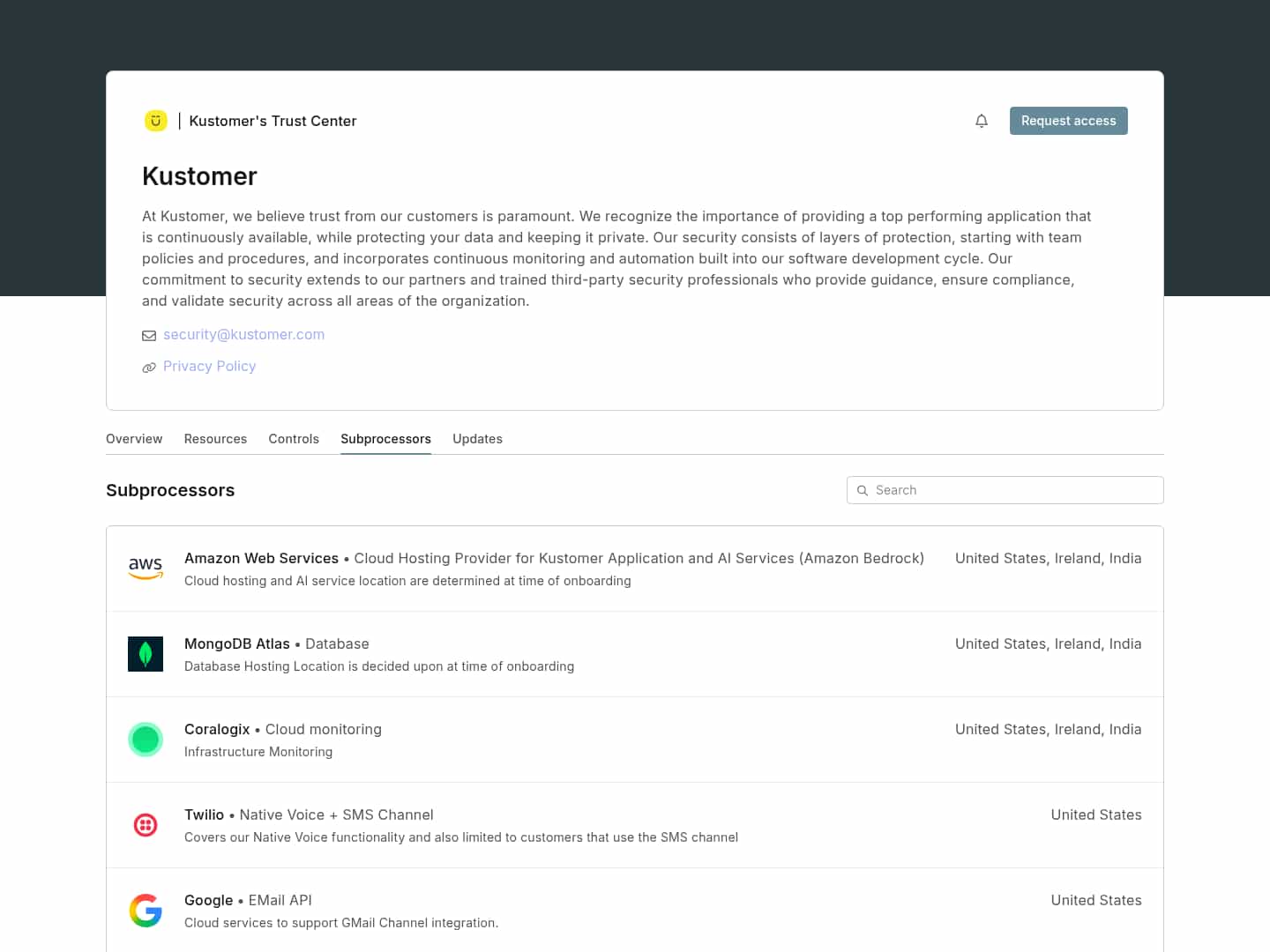Switch to the Overview tab
This screenshot has width=1270, height=952.
click(134, 439)
